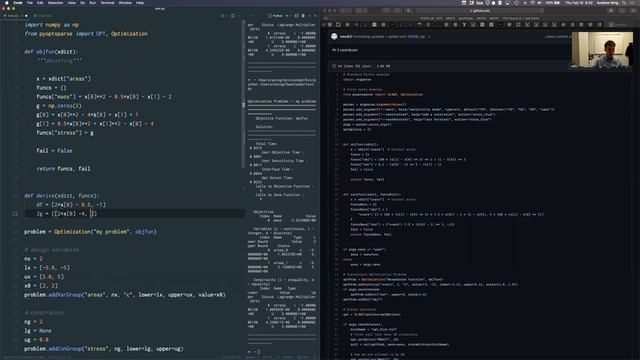The image size is (640, 360).
Task: Click the Spotlight search icon in menu bar
Action: (624, 2)
